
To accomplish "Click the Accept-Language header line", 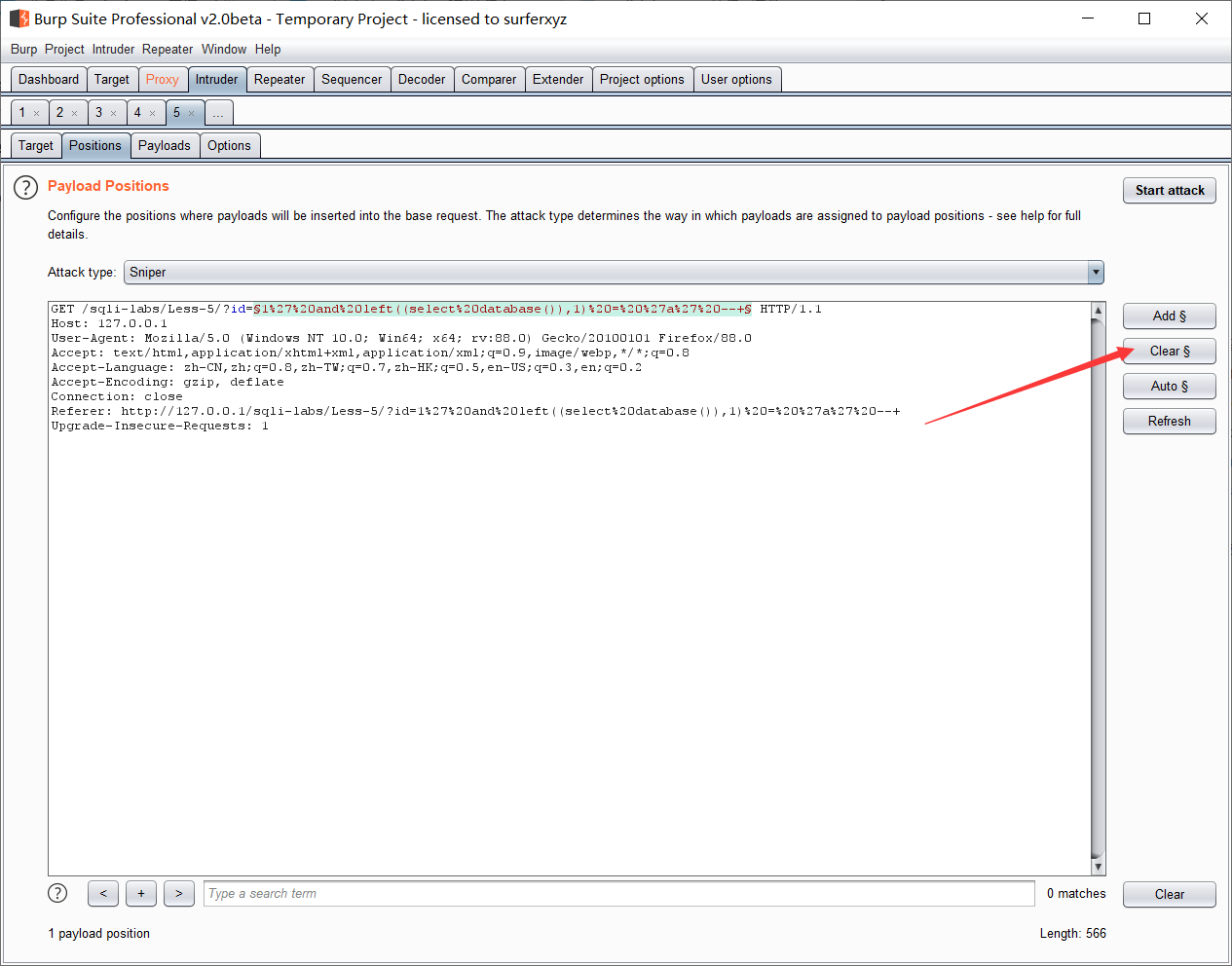I will click(x=347, y=367).
